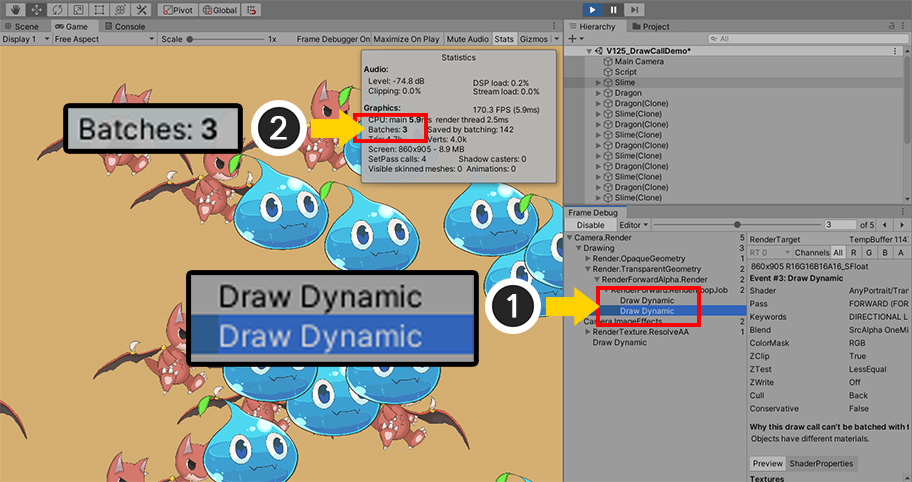Expand the Dragon object in Hierarchy
Image resolution: width=912 pixels, height=482 pixels.
click(598, 93)
